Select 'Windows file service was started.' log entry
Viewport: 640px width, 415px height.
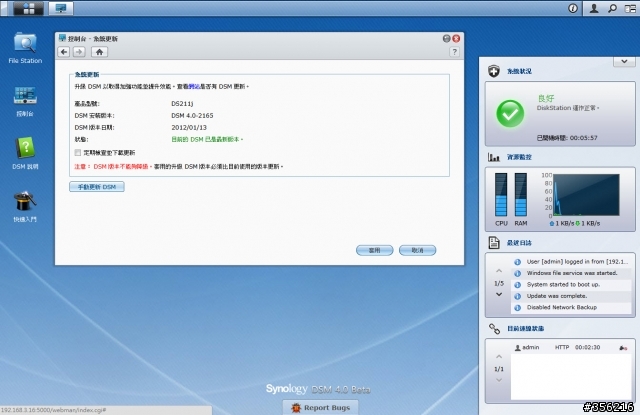(571, 273)
